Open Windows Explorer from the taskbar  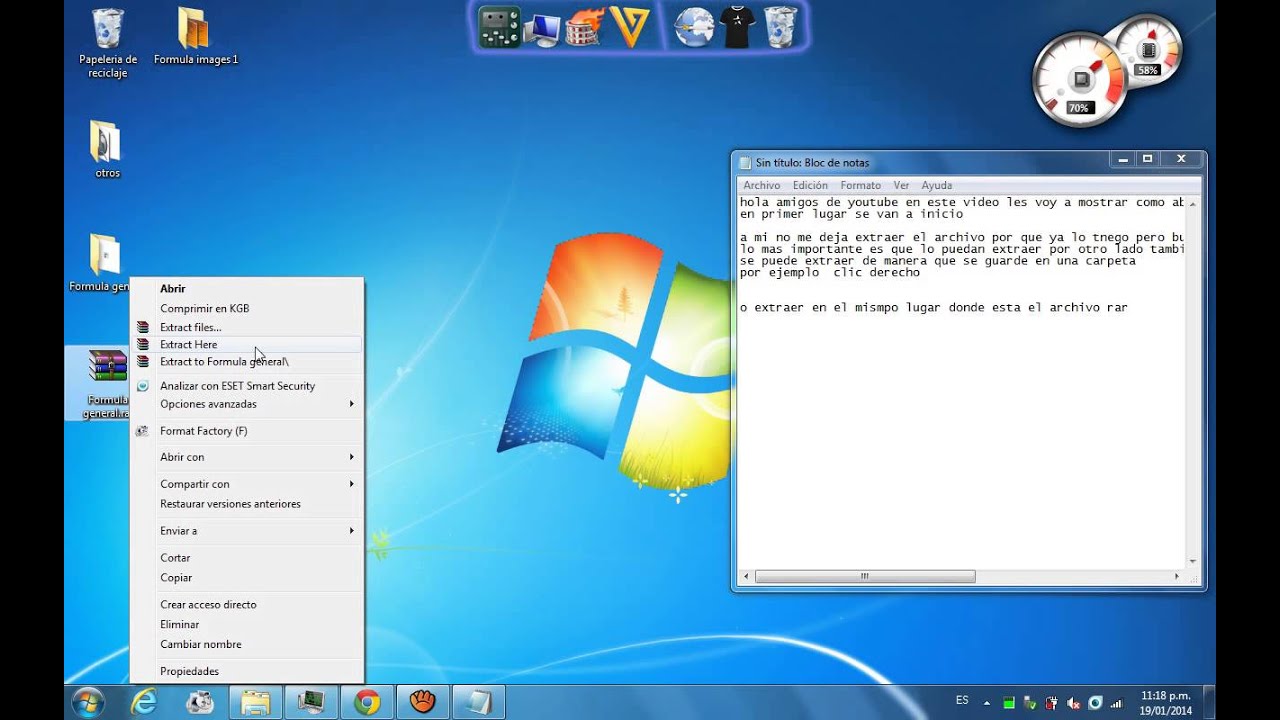[x=256, y=703]
